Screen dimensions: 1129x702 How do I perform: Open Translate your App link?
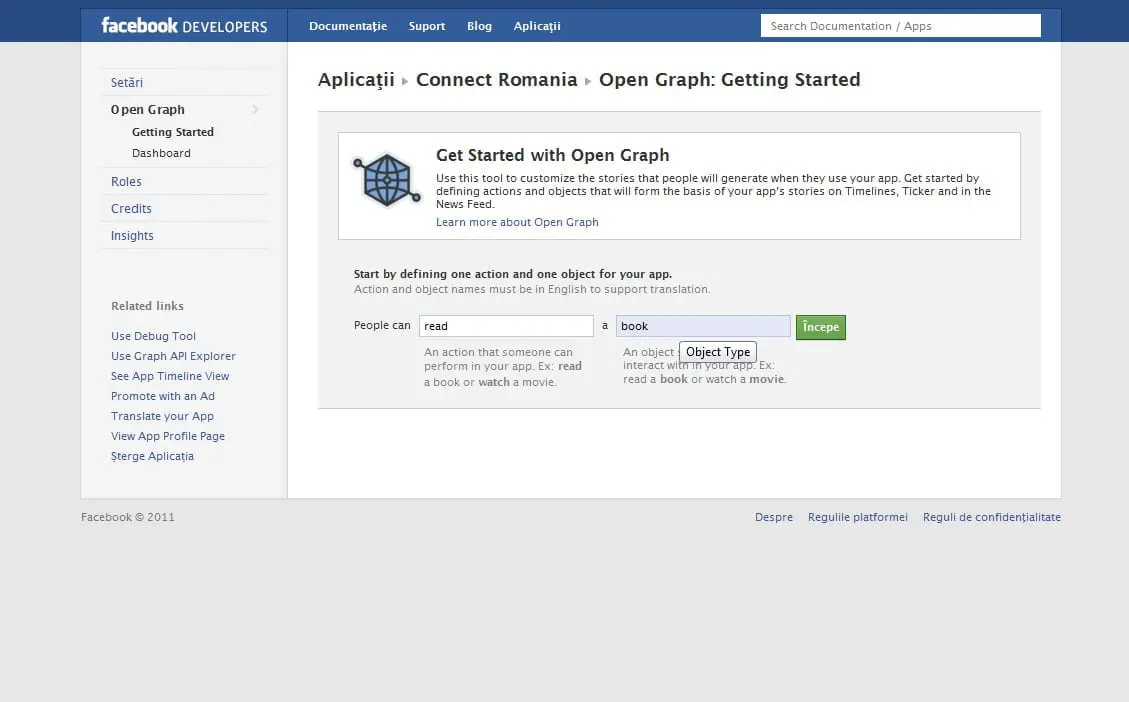[x=162, y=416]
